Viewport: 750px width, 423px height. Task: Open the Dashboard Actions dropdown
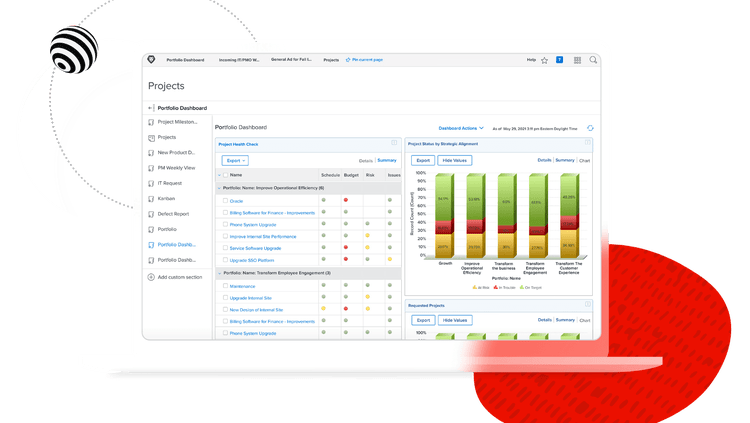(x=461, y=128)
